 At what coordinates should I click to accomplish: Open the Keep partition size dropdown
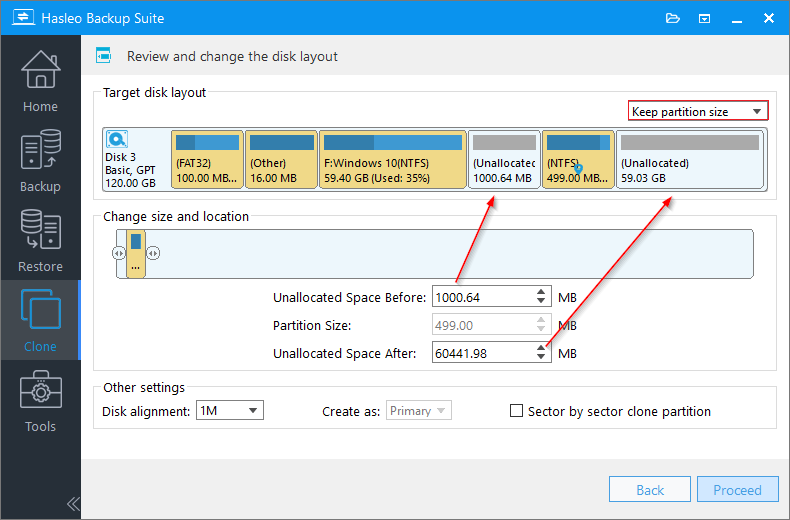[x=698, y=111]
